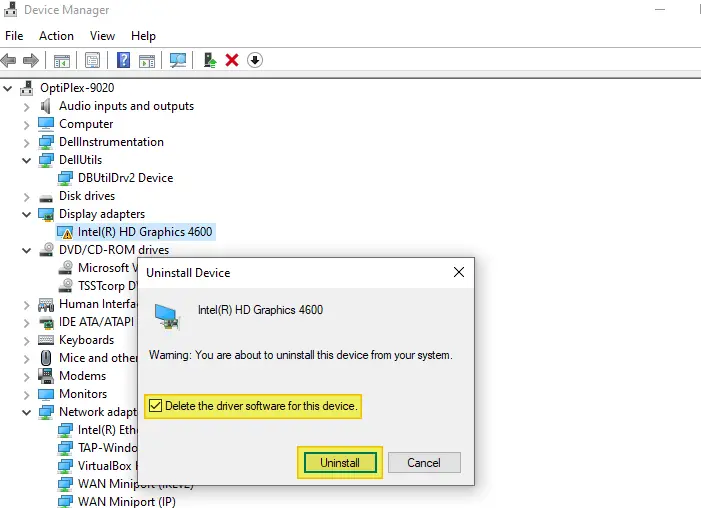This screenshot has width=701, height=508.
Task: Select Intel(R) HD Graphics 4600 tree item
Action: 145,232
